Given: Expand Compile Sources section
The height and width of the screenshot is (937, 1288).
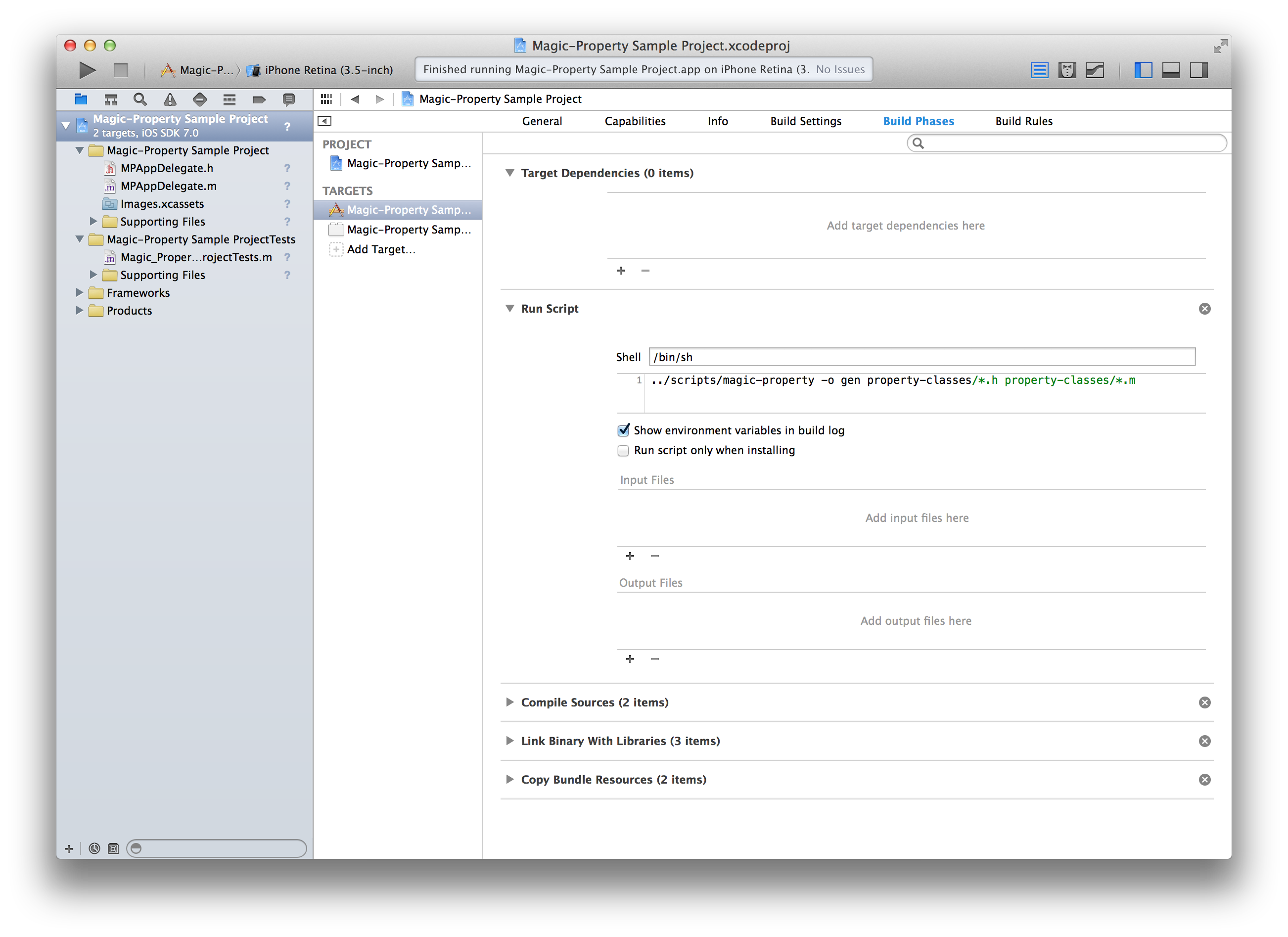Looking at the screenshot, I should pos(510,702).
